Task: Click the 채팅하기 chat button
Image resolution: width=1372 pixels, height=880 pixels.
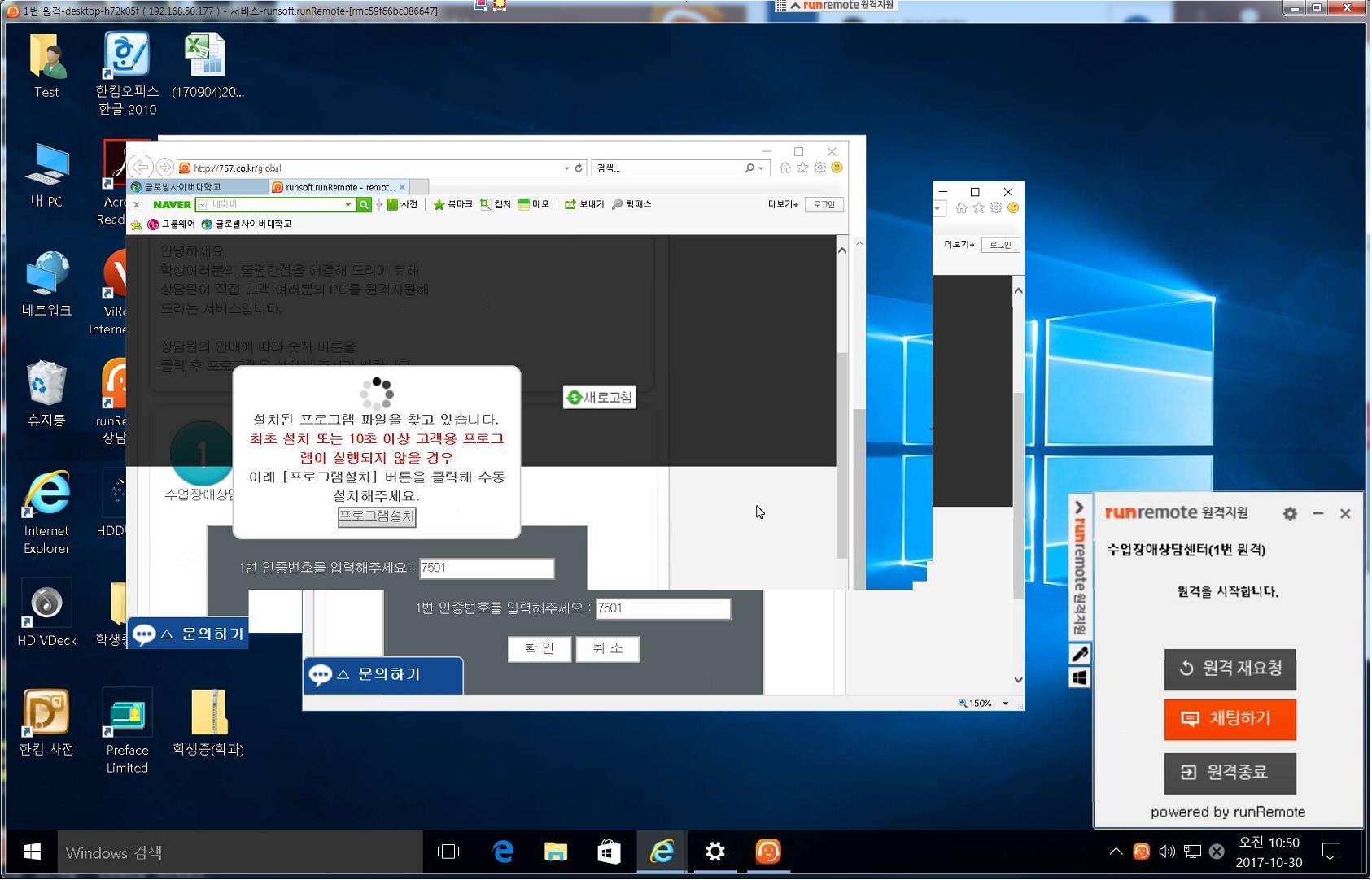Action: pyautogui.click(x=1231, y=720)
